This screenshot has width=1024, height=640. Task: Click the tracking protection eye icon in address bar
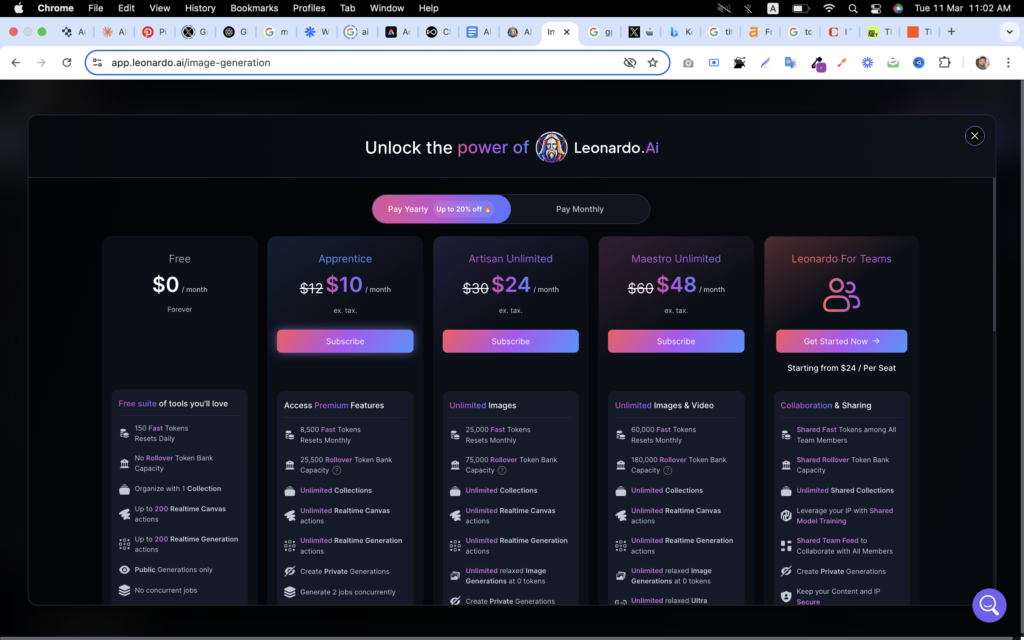[630, 63]
